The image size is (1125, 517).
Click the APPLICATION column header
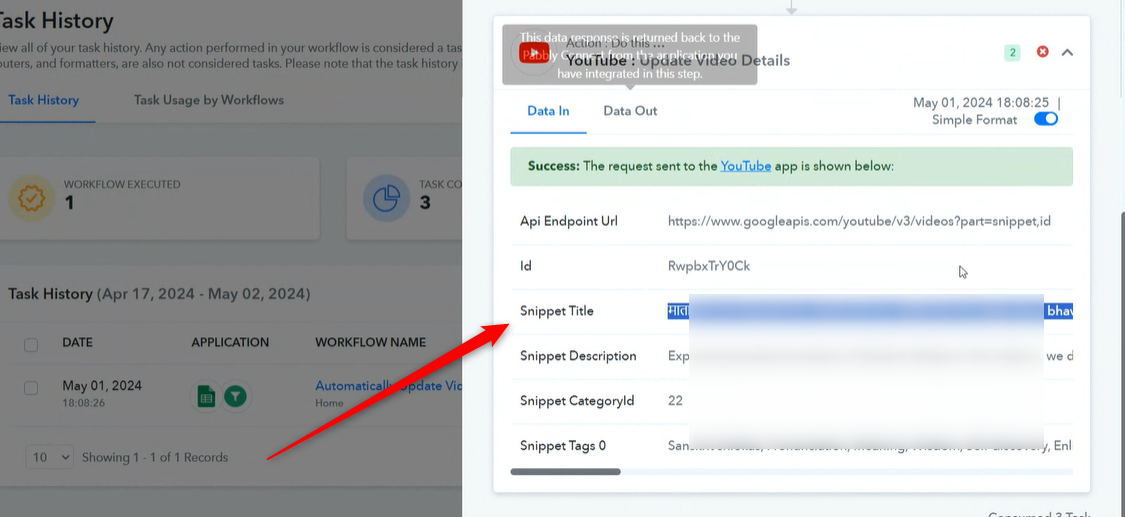(x=230, y=342)
